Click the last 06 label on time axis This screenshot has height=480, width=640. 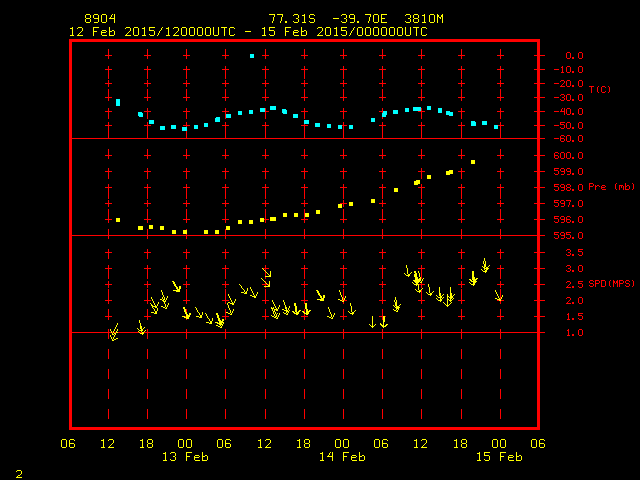point(538,444)
